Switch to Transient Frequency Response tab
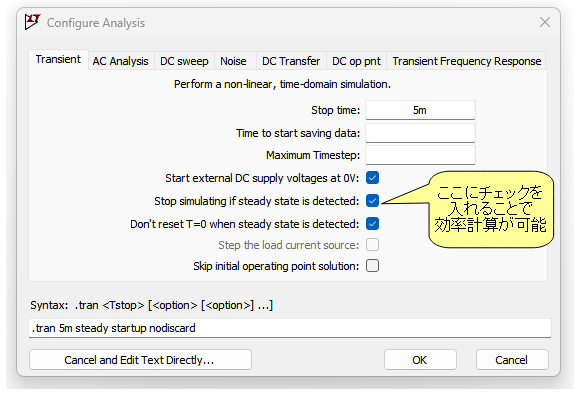 [467, 61]
